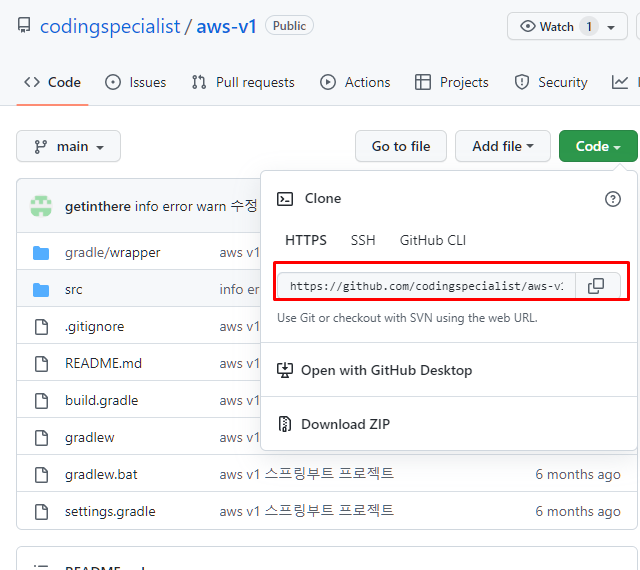
Task: Open the aws-v1 repository link
Action: [x=226, y=27]
